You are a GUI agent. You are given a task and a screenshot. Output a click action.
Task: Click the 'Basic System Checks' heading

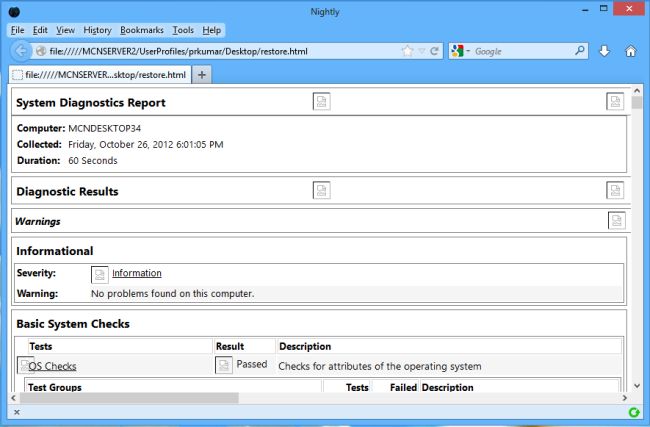pyautogui.click(x=73, y=324)
